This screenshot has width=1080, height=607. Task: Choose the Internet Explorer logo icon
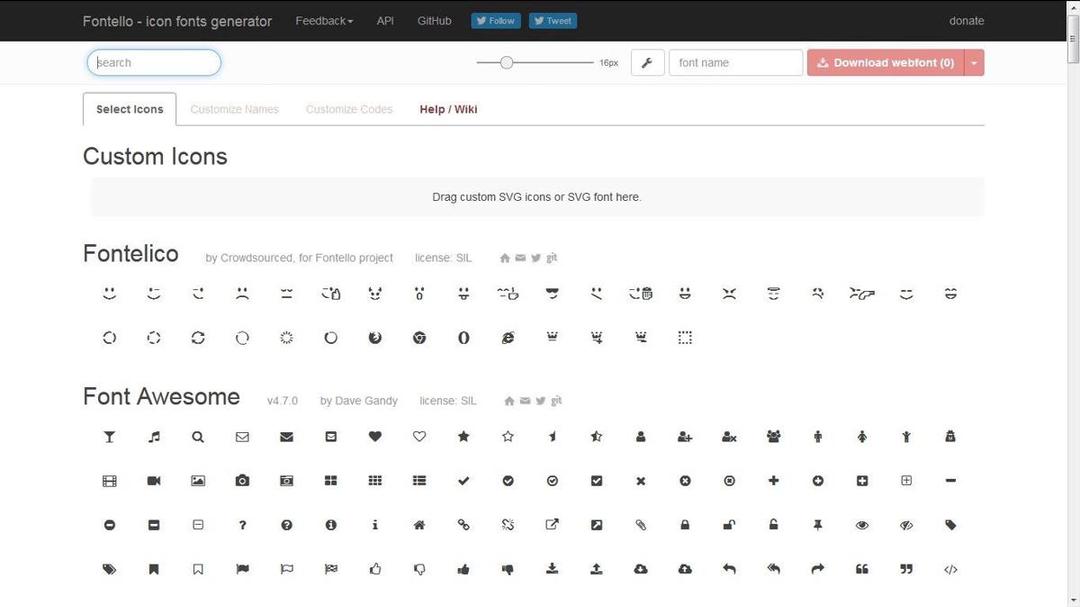coord(508,338)
